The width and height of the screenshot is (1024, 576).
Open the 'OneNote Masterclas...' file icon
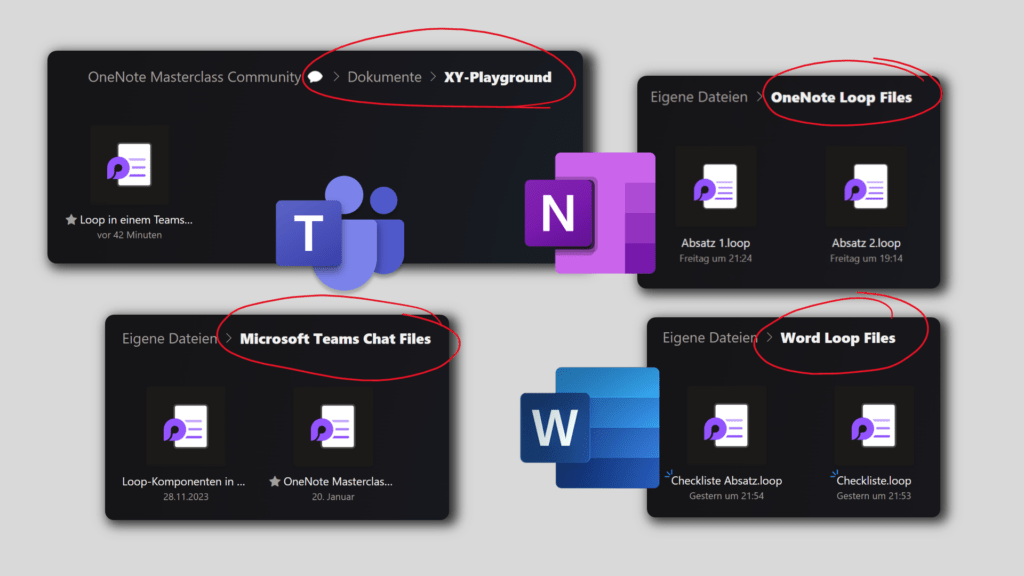333,426
